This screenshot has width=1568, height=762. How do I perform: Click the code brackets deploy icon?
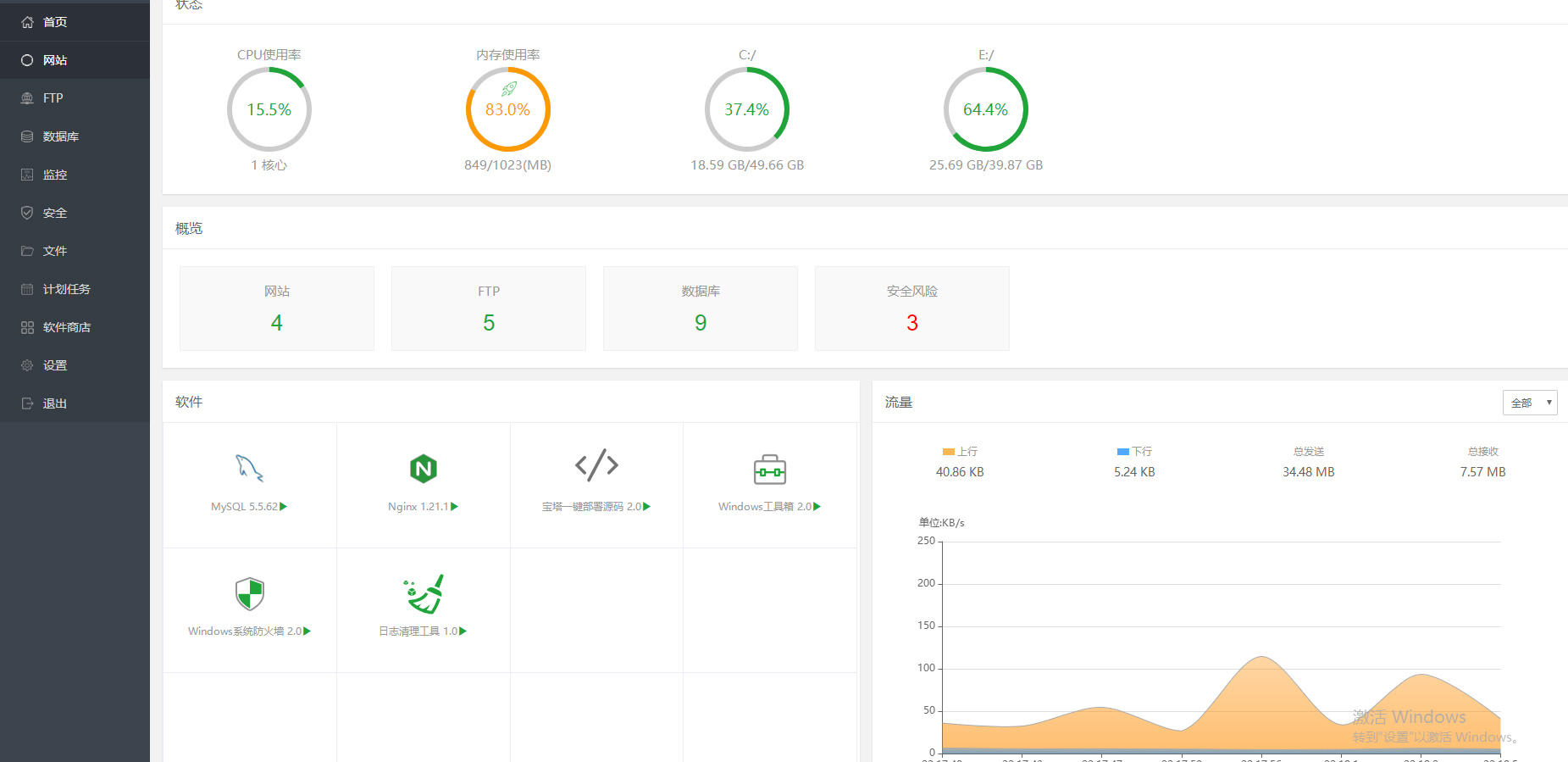(596, 465)
